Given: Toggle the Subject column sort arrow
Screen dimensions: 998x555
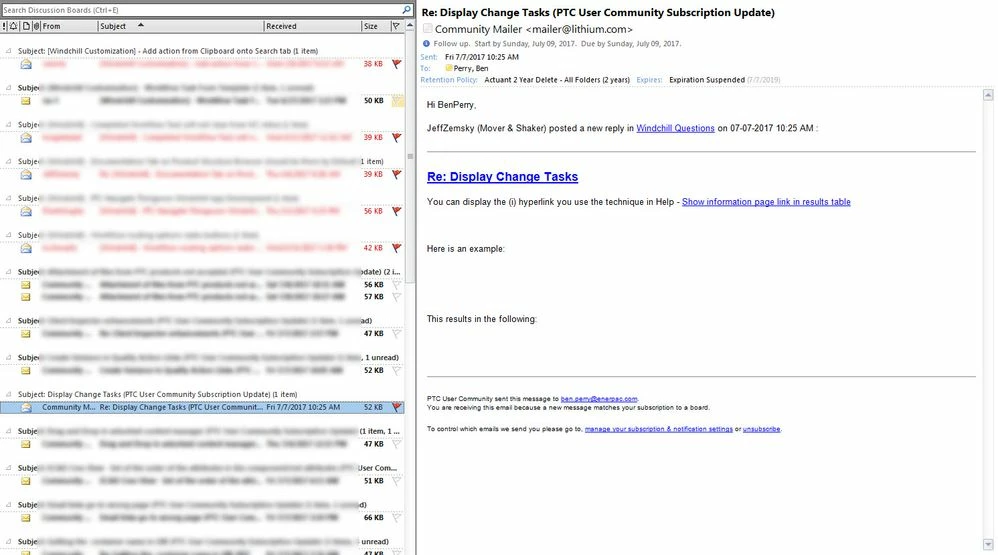Looking at the screenshot, I should coord(141,25).
